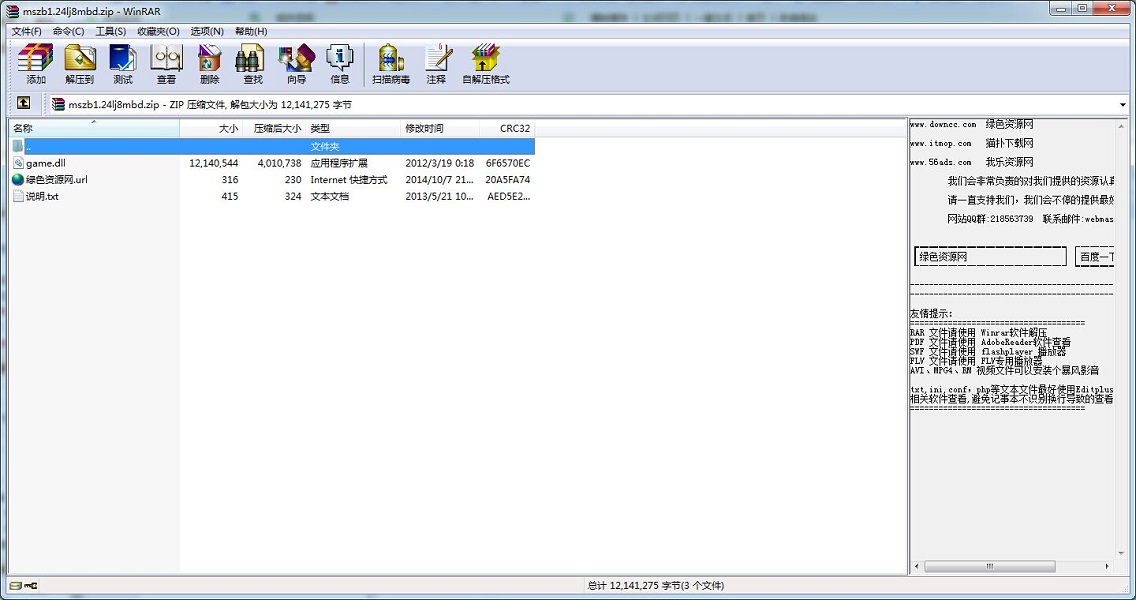
Task: Click 文件夹 type in selected row
Action: pyautogui.click(x=325, y=146)
